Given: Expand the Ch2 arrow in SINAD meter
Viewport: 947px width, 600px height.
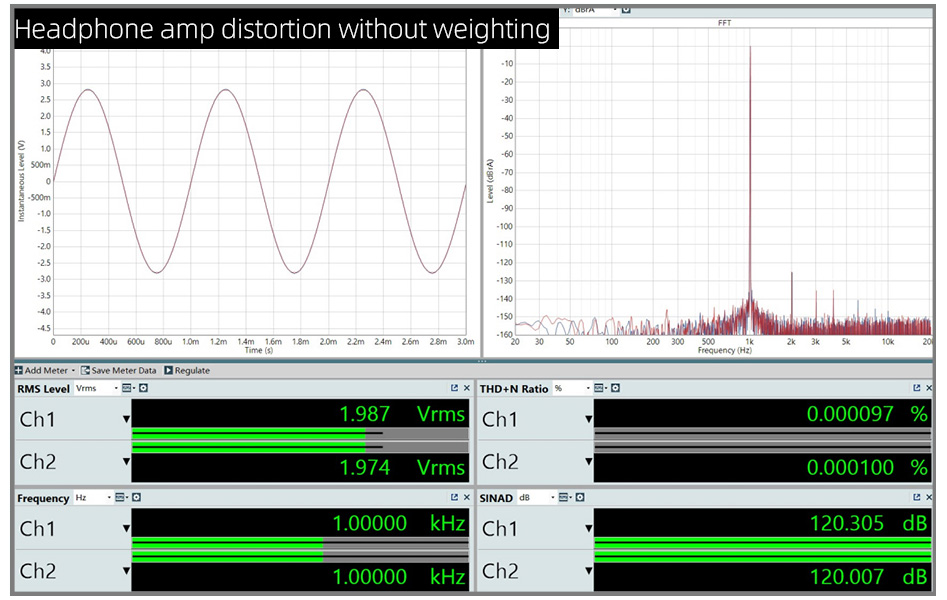Looking at the screenshot, I should [589, 572].
